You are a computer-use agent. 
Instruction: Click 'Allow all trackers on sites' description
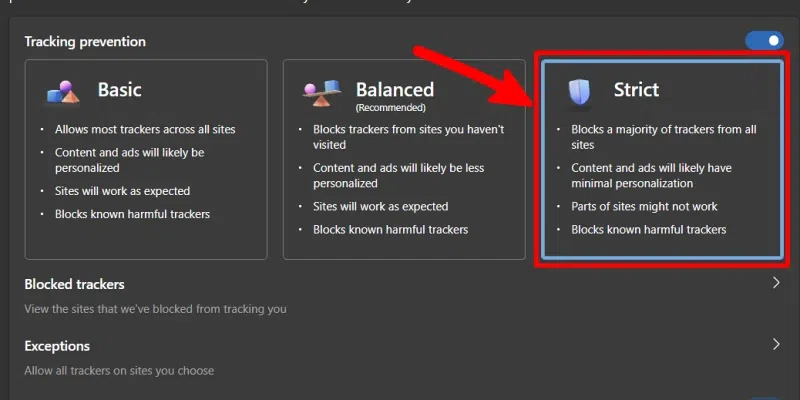(119, 370)
